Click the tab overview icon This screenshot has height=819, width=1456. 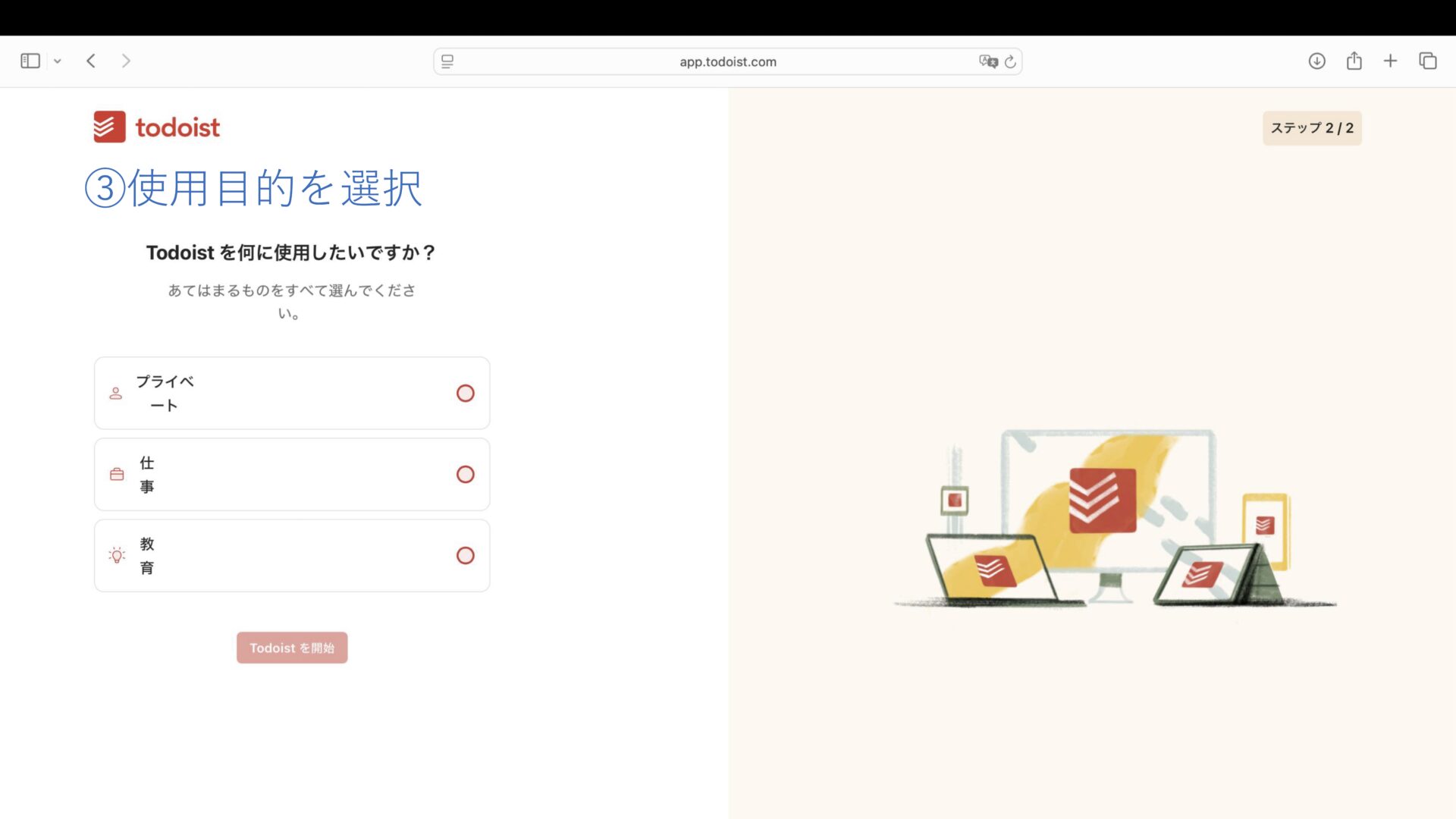(x=1428, y=61)
